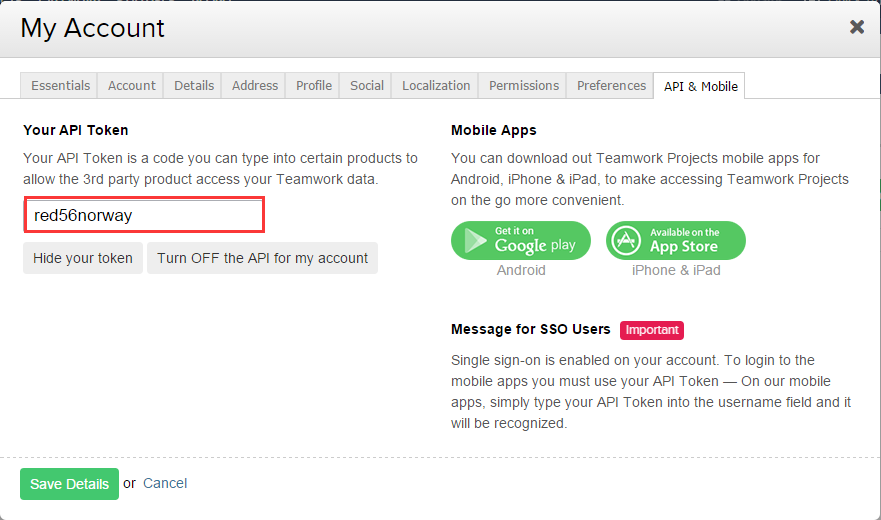Open the Social tab
The width and height of the screenshot is (881, 520).
[366, 85]
